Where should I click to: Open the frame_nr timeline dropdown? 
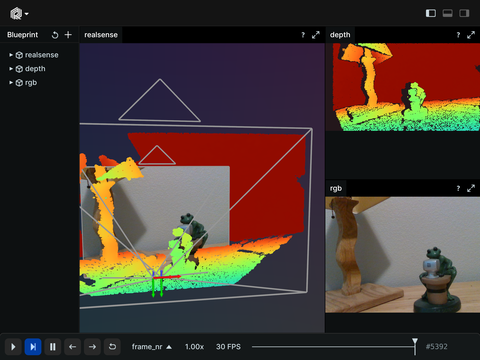click(152, 347)
